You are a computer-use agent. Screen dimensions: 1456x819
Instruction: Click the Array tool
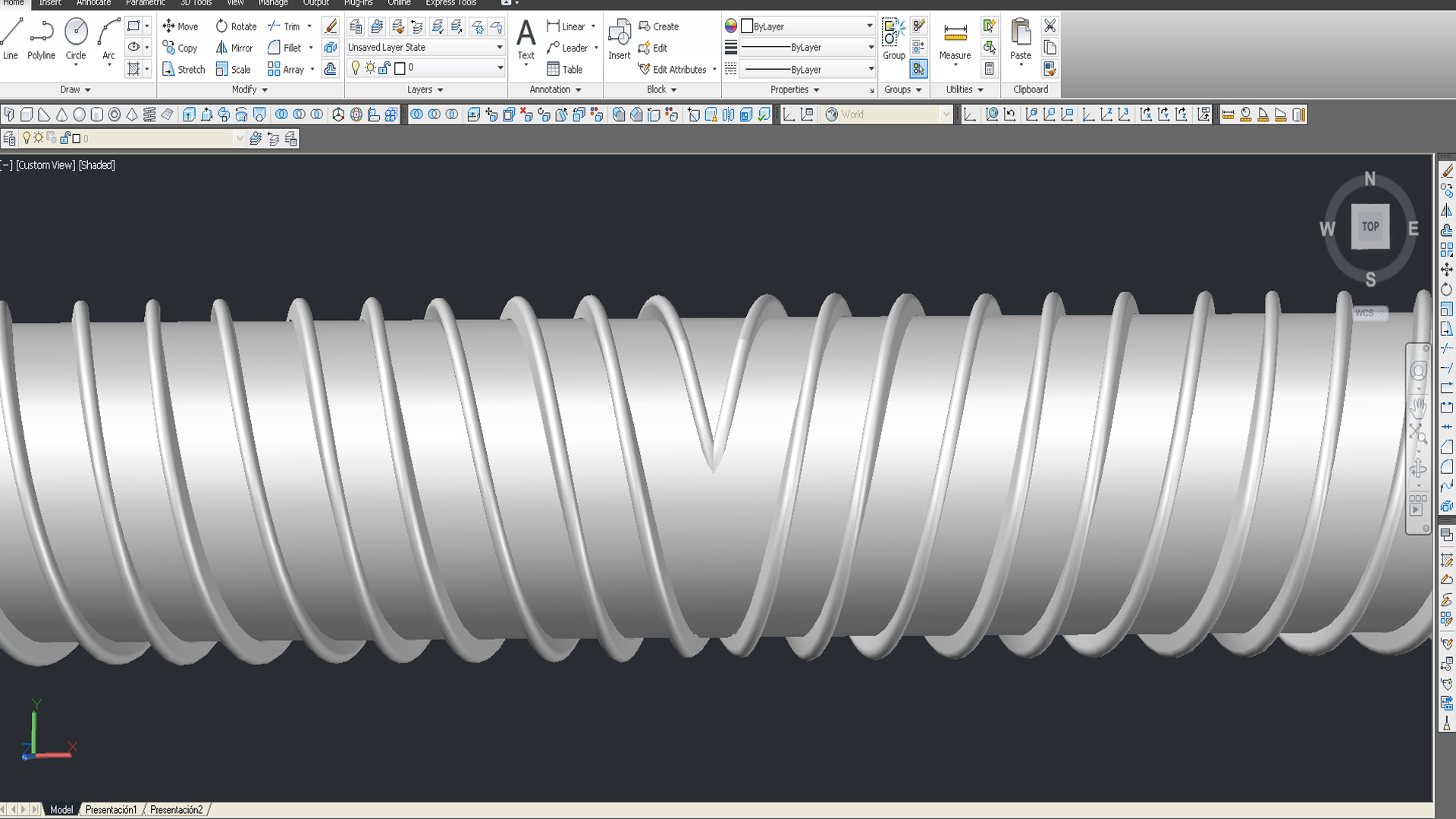[286, 69]
